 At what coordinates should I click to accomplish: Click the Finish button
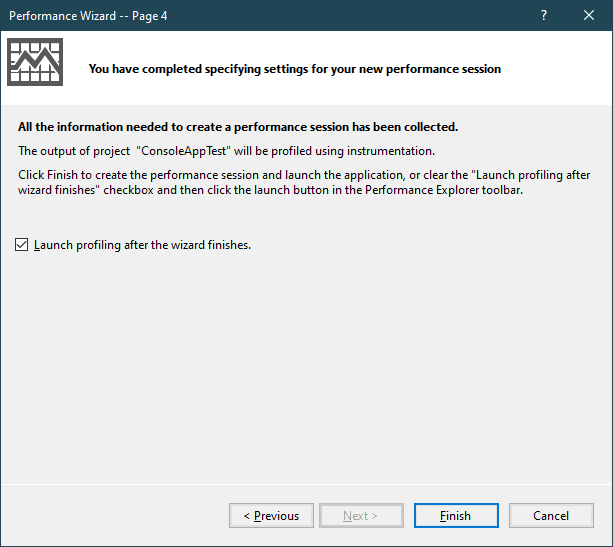(x=456, y=515)
